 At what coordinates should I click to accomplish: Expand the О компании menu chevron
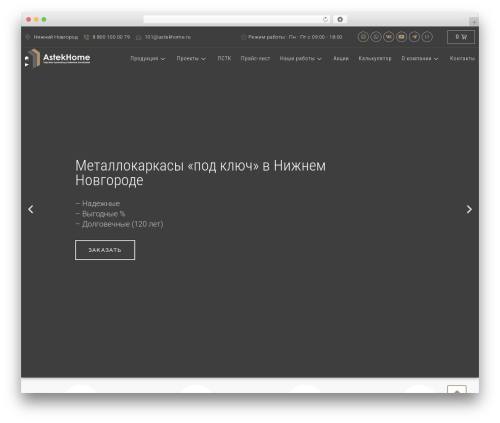click(x=436, y=59)
